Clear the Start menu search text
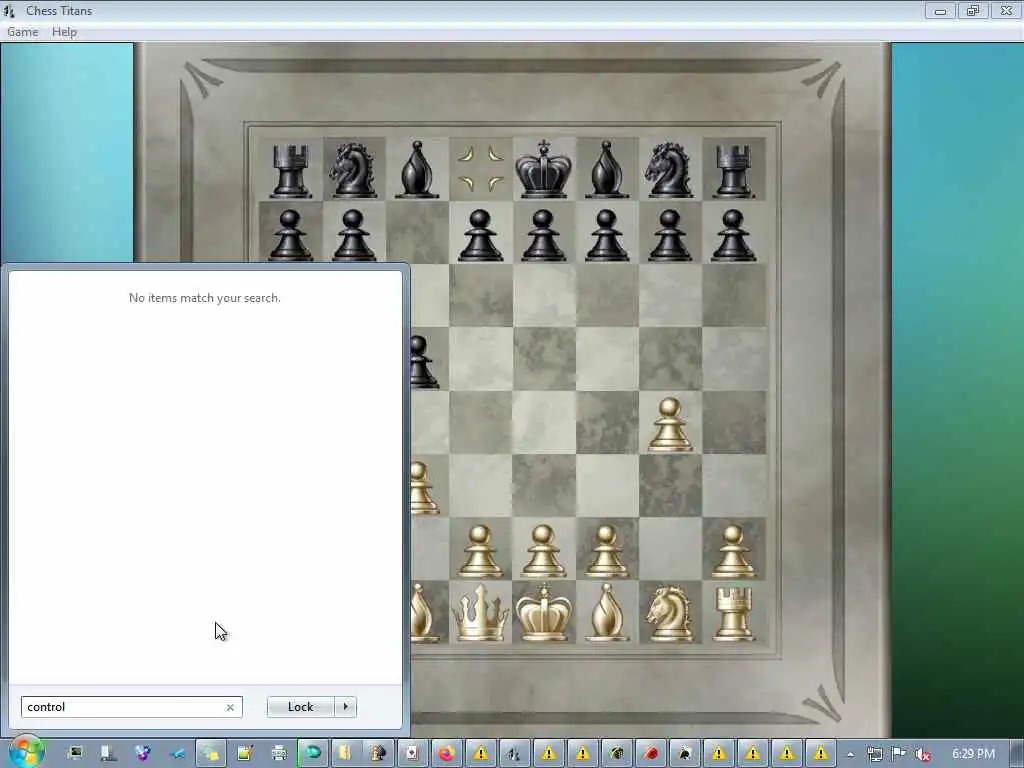Image resolution: width=1024 pixels, height=768 pixels. click(x=230, y=707)
